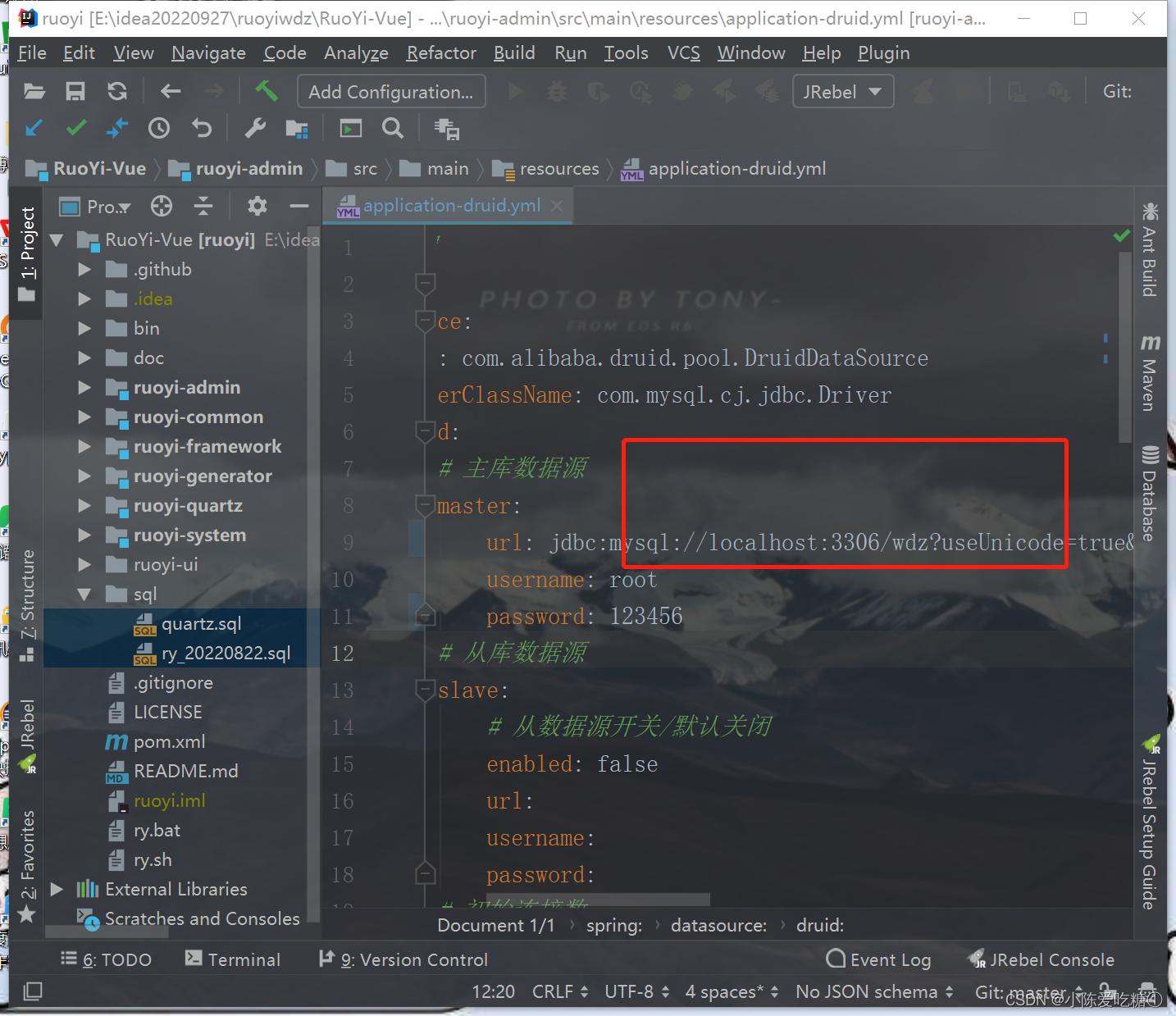Expand the .github folder

point(84,269)
